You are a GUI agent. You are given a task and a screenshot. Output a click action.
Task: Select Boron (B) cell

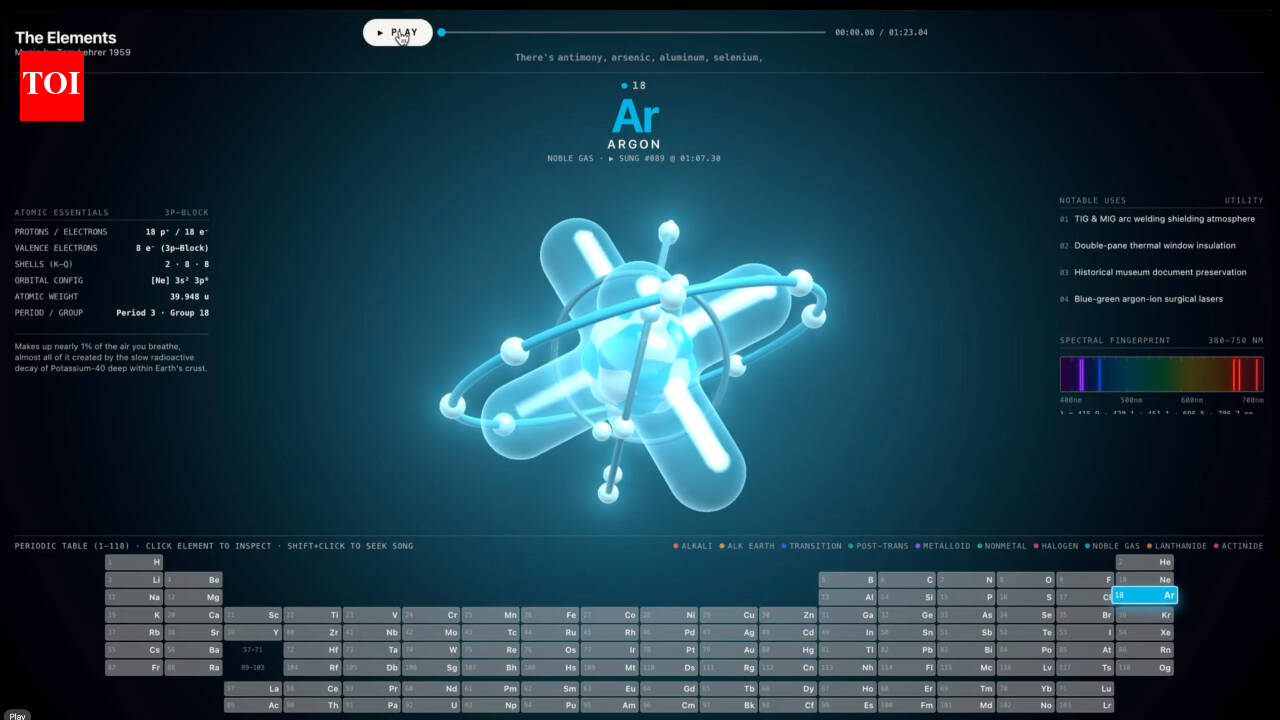[847, 580]
